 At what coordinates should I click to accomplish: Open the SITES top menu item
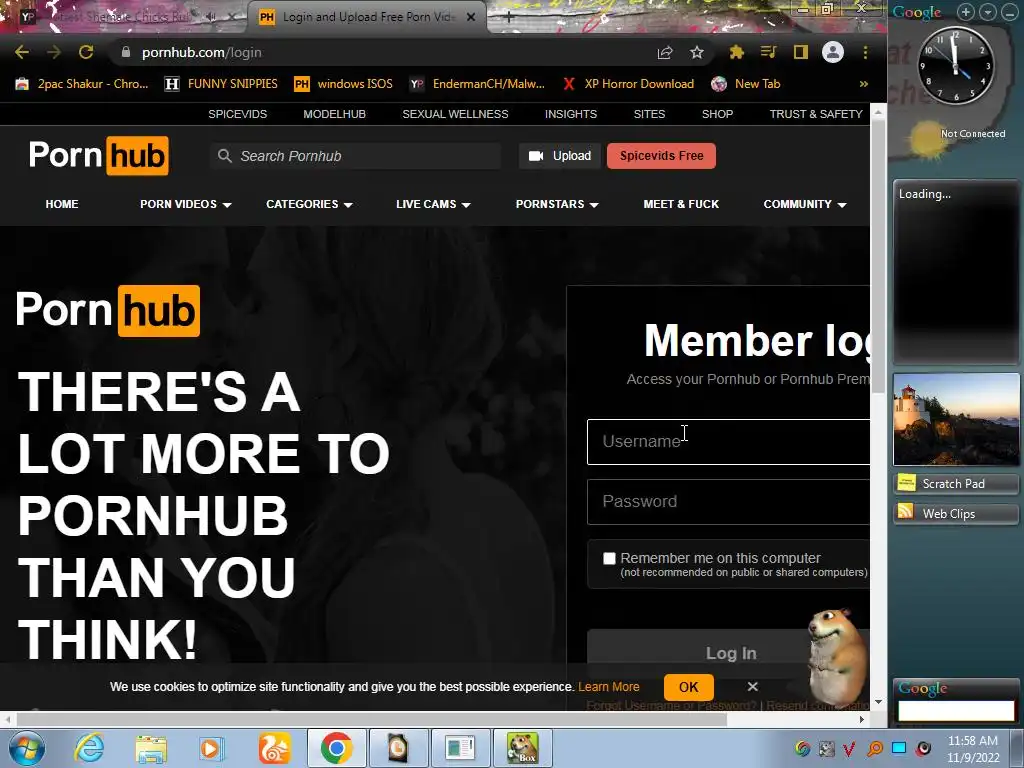point(649,114)
